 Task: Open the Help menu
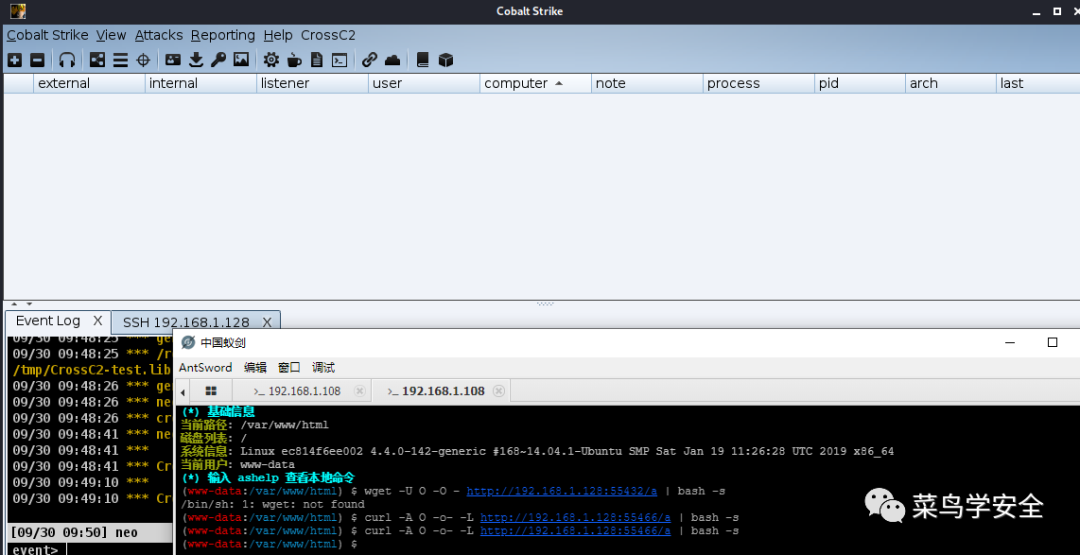pos(278,35)
